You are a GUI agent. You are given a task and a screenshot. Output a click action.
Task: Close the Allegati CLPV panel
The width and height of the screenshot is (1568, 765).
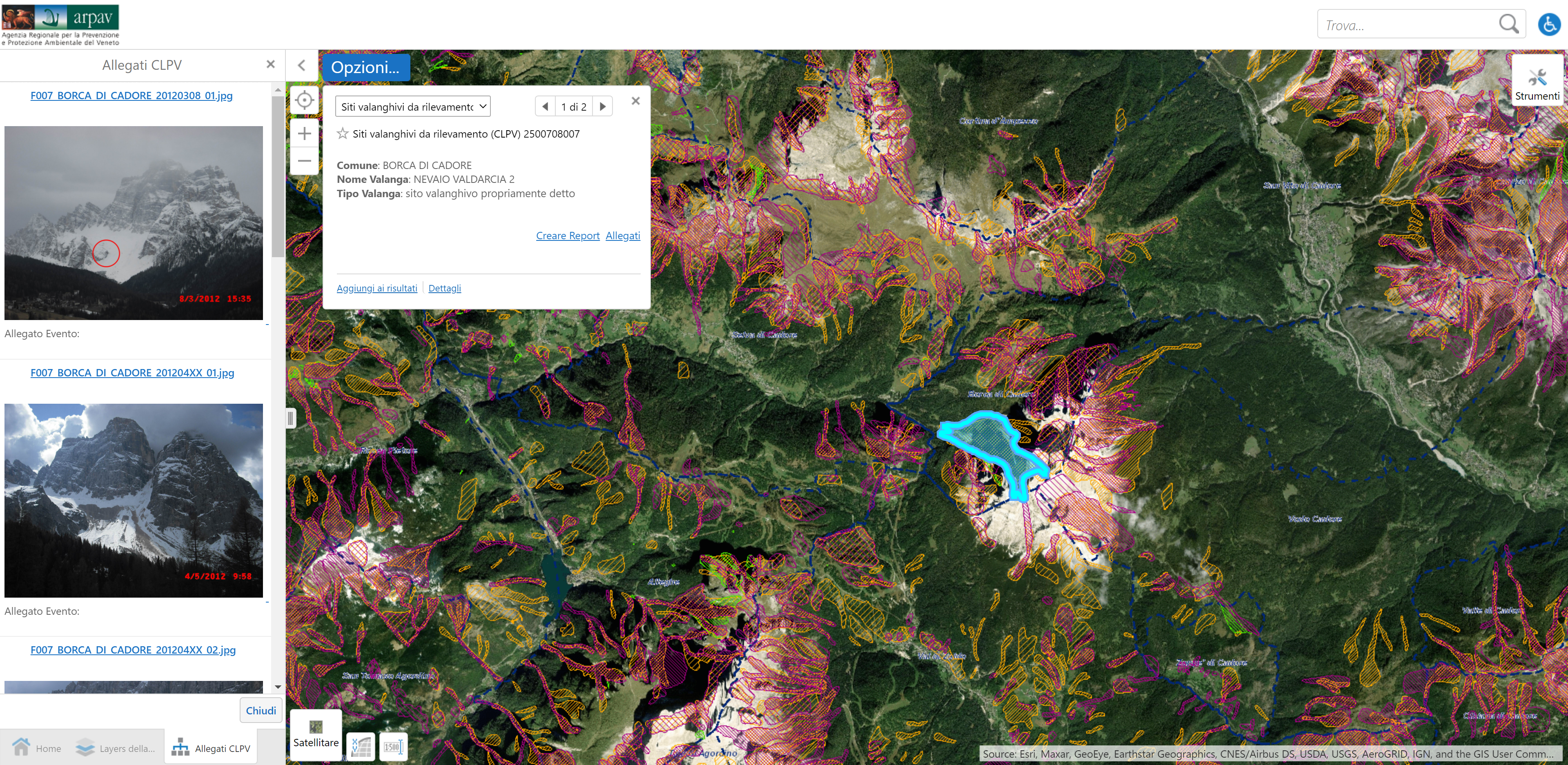pos(271,64)
